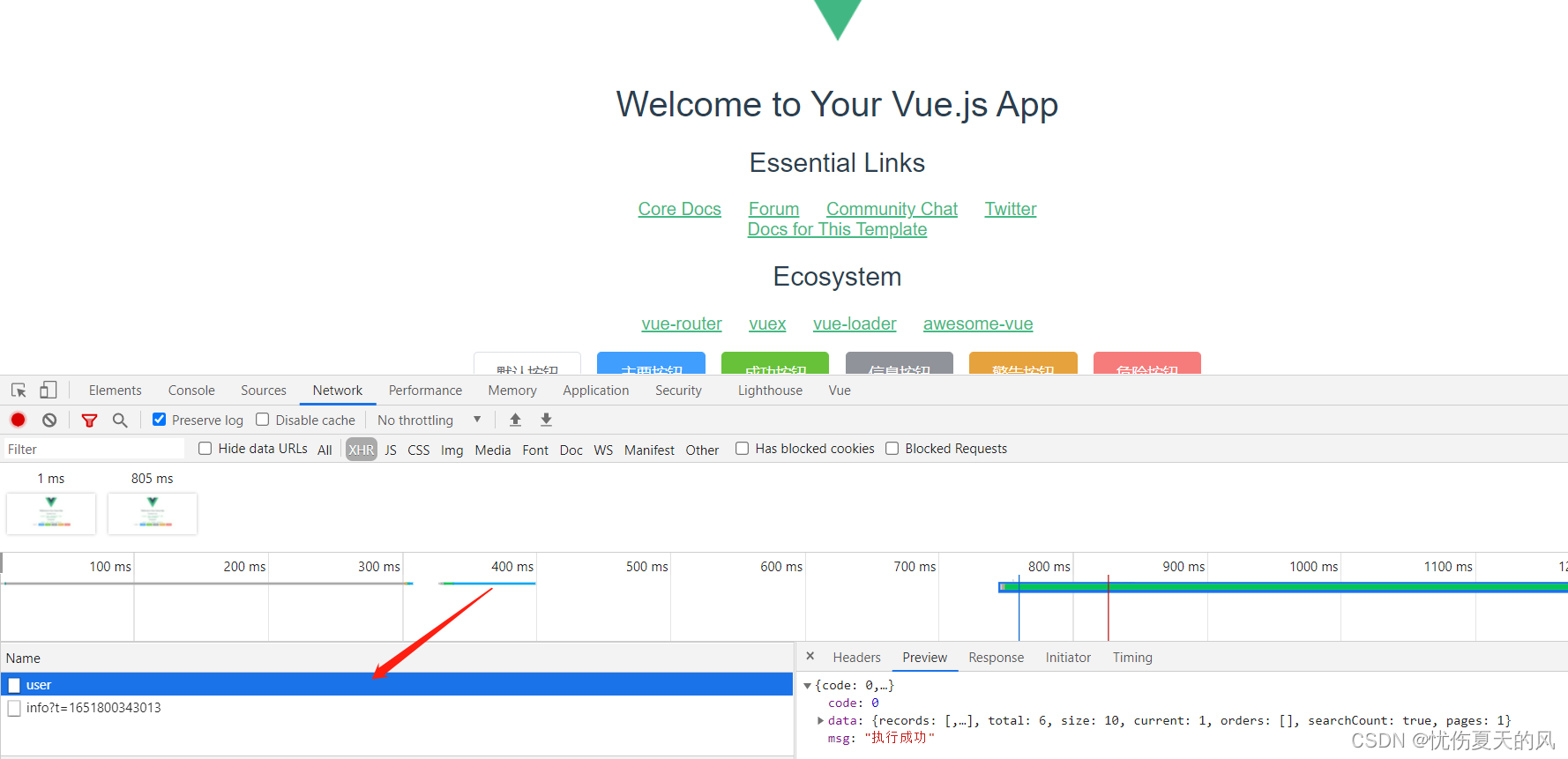The width and height of the screenshot is (1568, 759).
Task: Filter requests by Doc
Action: (571, 450)
